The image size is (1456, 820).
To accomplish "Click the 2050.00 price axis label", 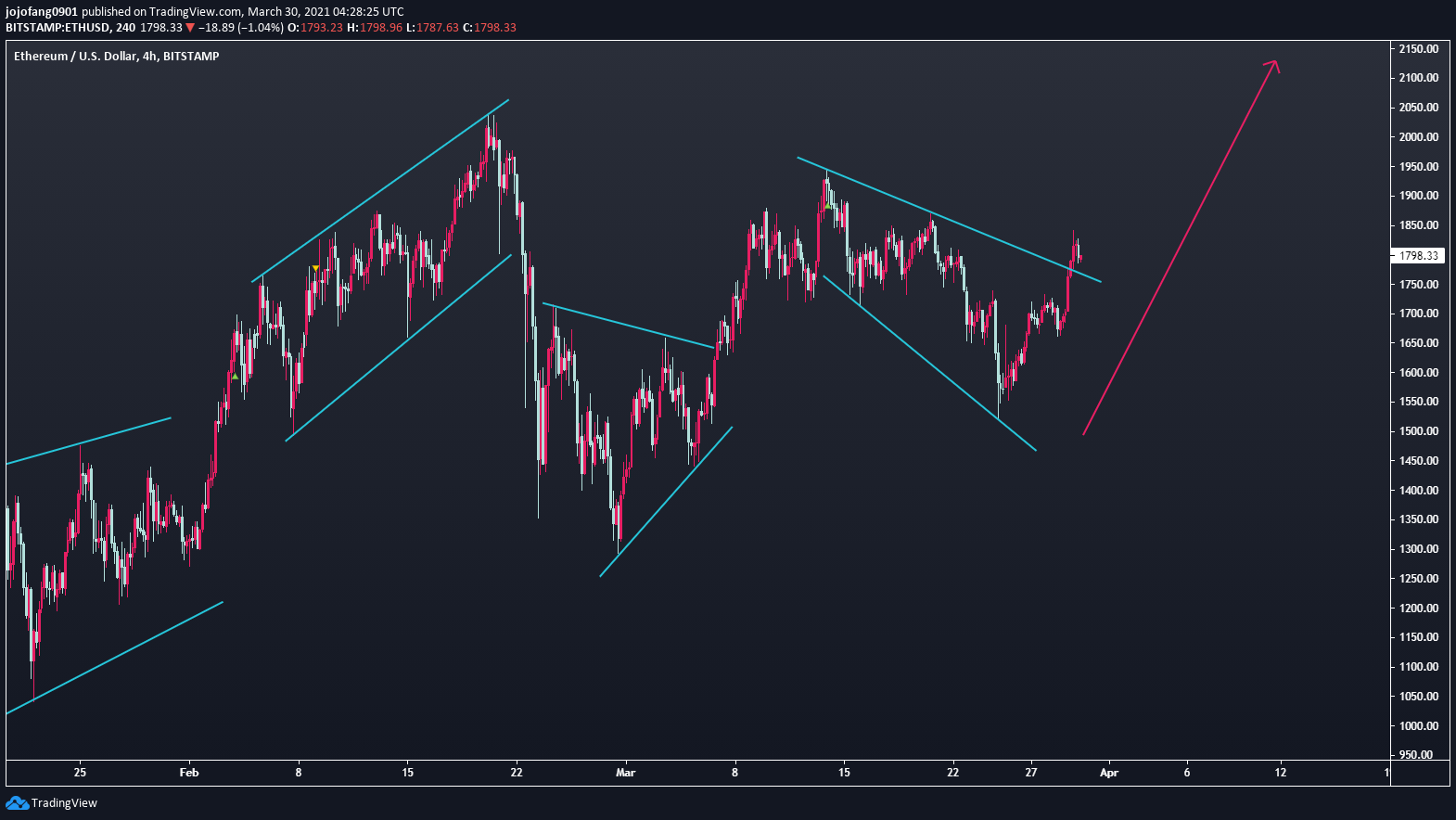I will tap(1419, 108).
